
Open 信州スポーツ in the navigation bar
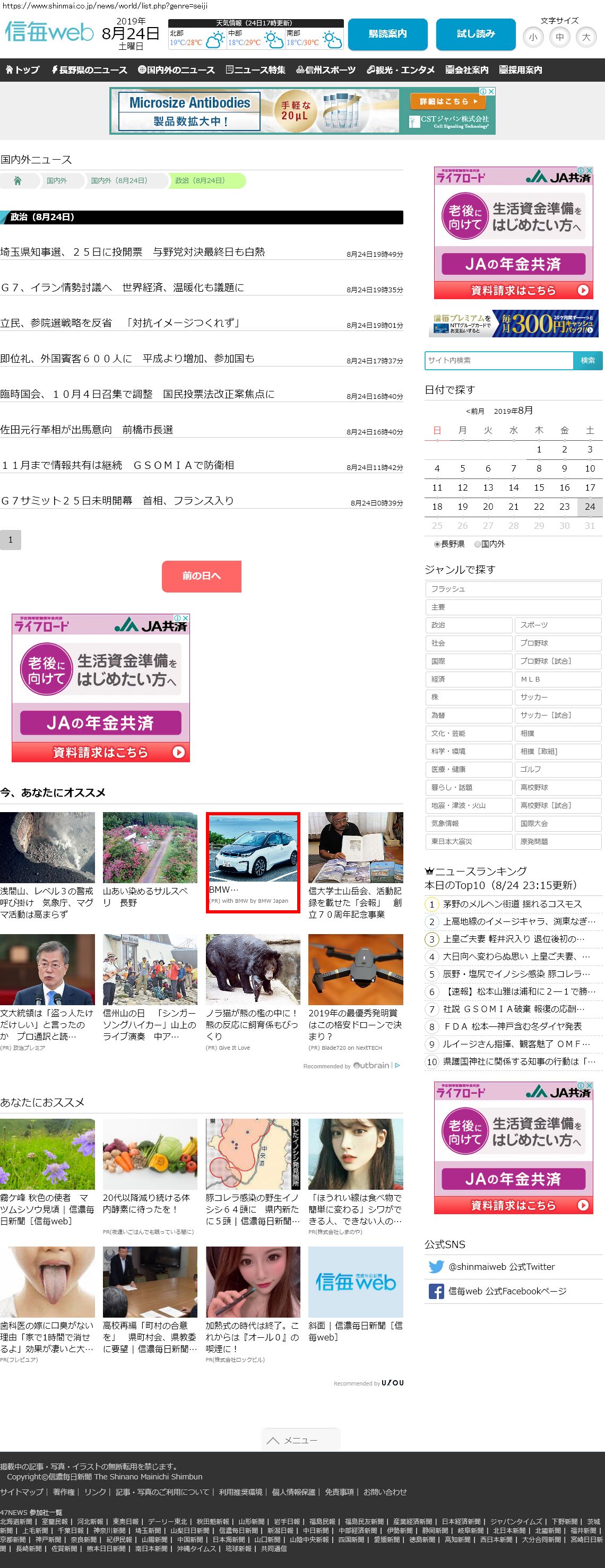[326, 70]
